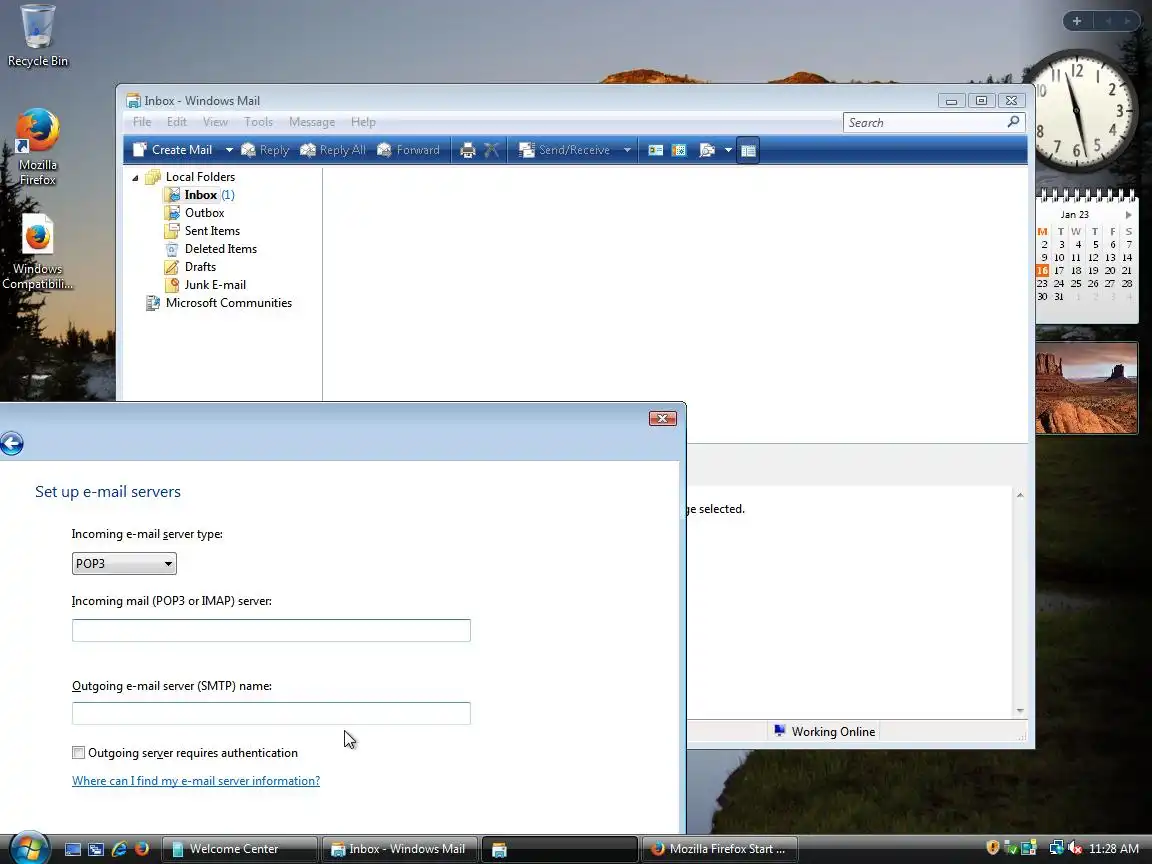
Task: Click the Back arrow in setup wizard
Action: (11, 444)
